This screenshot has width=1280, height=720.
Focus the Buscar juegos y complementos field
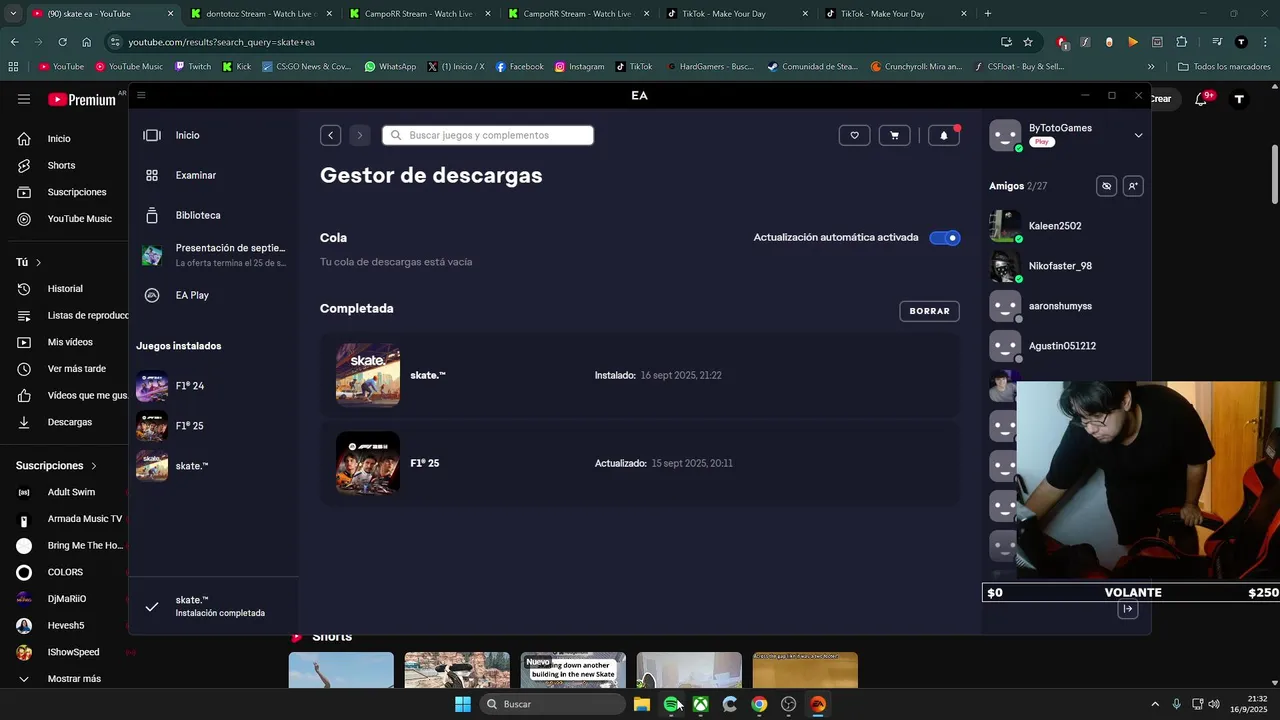pos(488,135)
